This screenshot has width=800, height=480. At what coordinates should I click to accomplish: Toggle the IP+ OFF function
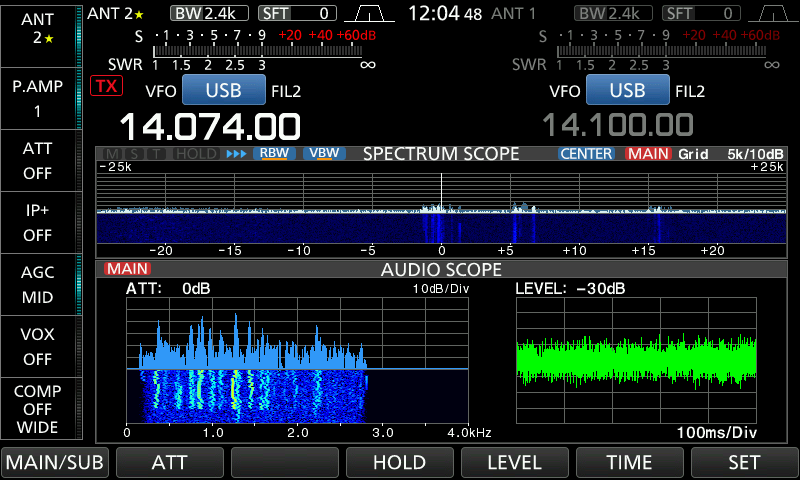pyautogui.click(x=38, y=223)
